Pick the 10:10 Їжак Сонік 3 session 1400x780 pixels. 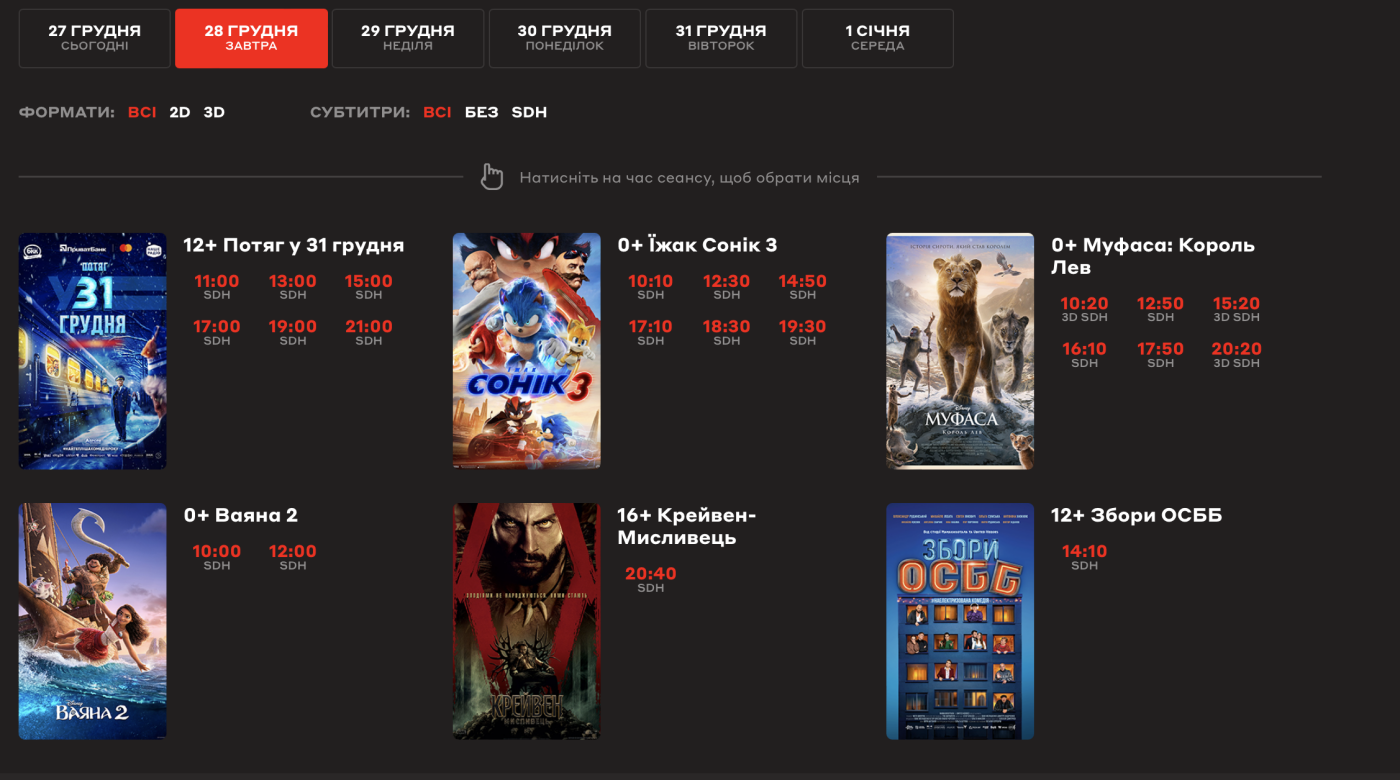651,287
